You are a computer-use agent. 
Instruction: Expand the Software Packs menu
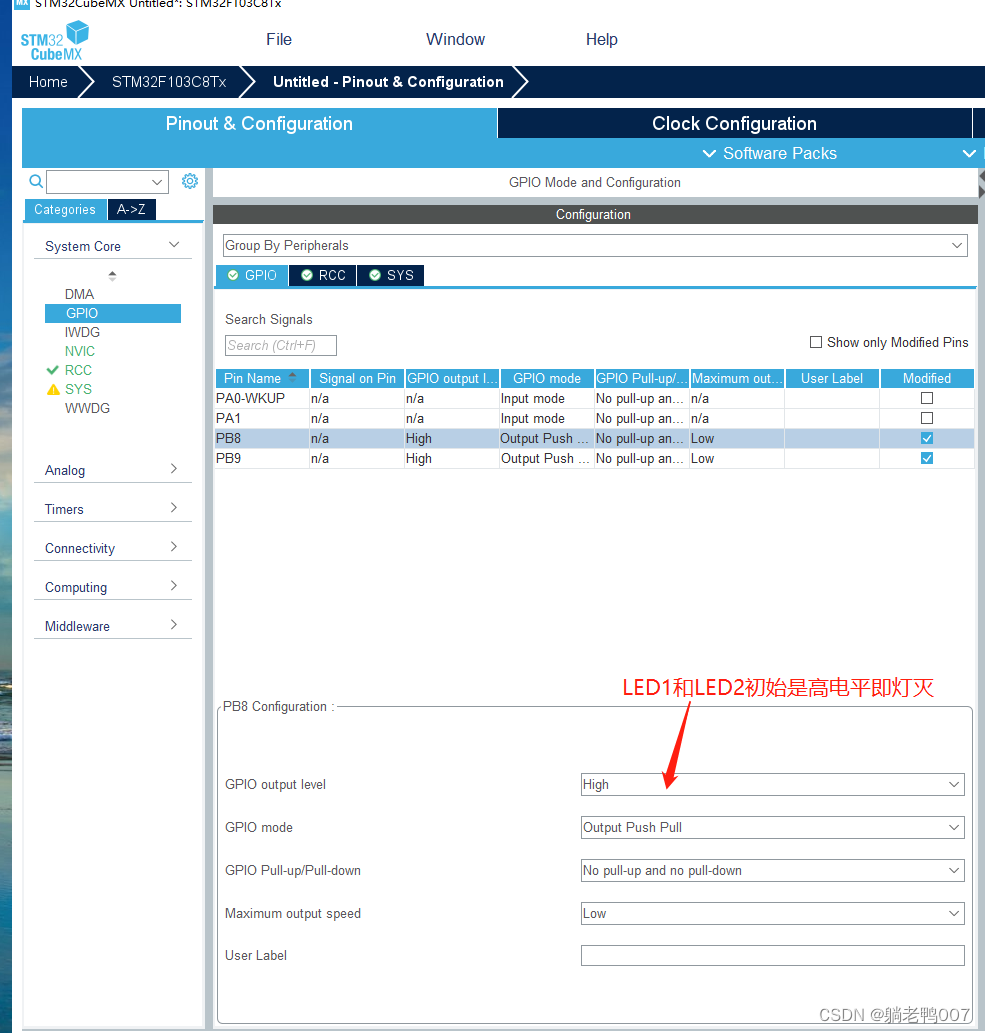pyautogui.click(x=770, y=154)
